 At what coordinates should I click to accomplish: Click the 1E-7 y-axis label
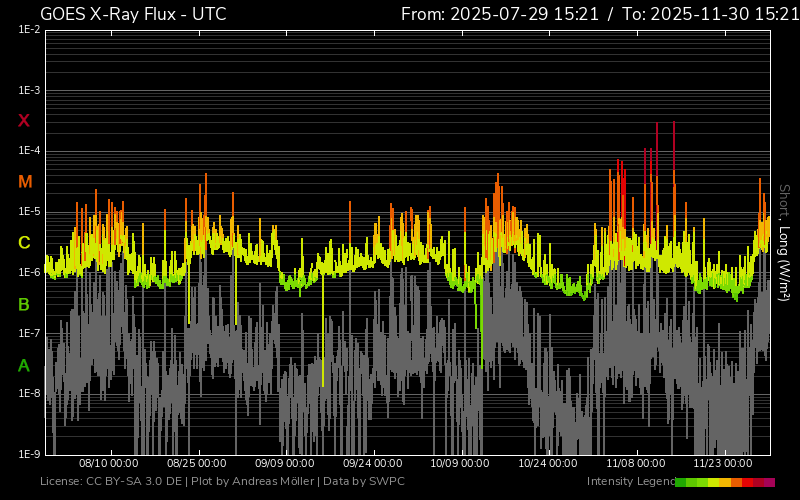(29, 333)
